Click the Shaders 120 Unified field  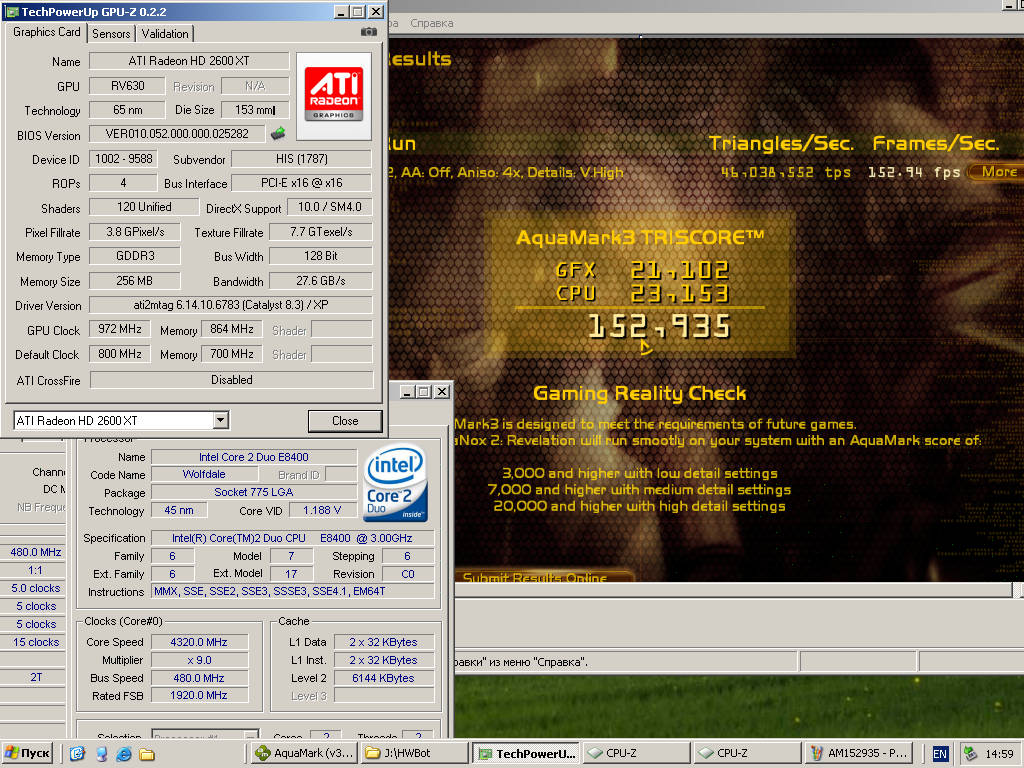click(144, 207)
